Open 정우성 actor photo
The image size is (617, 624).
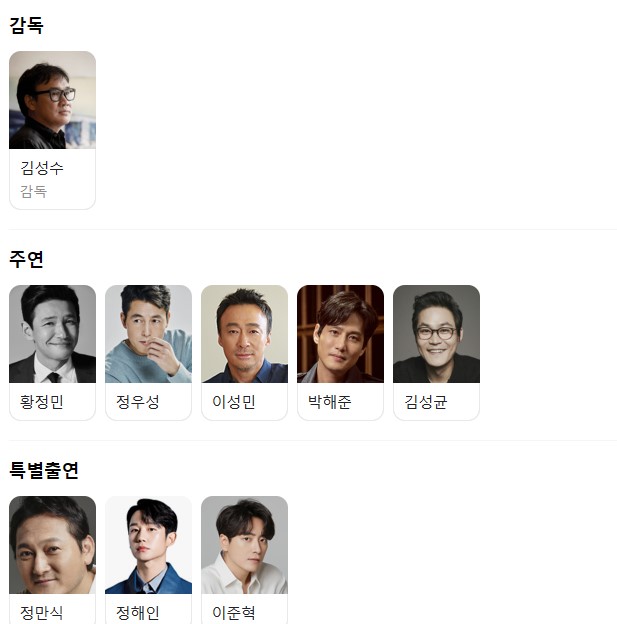click(148, 334)
